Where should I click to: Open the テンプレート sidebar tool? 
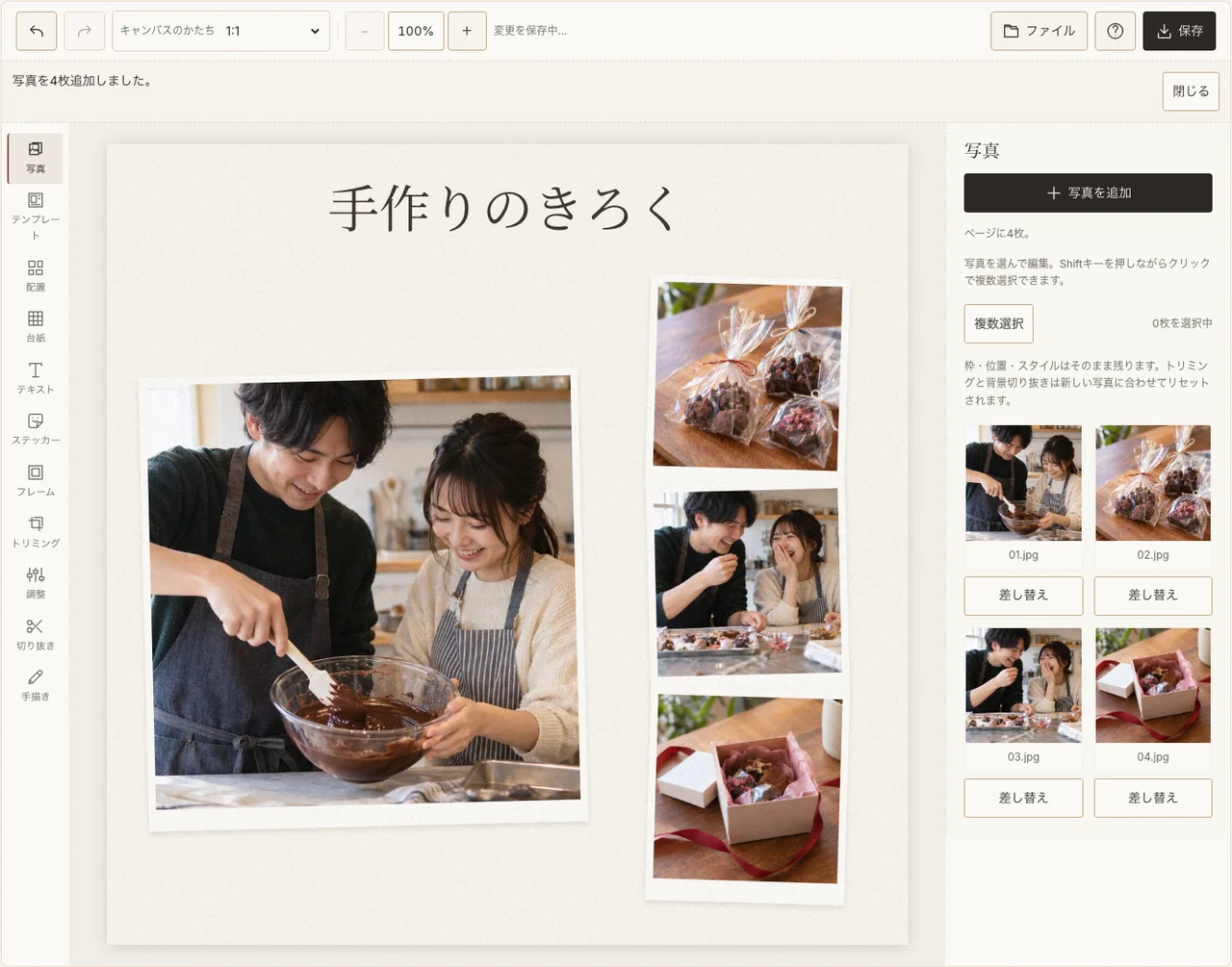36,216
